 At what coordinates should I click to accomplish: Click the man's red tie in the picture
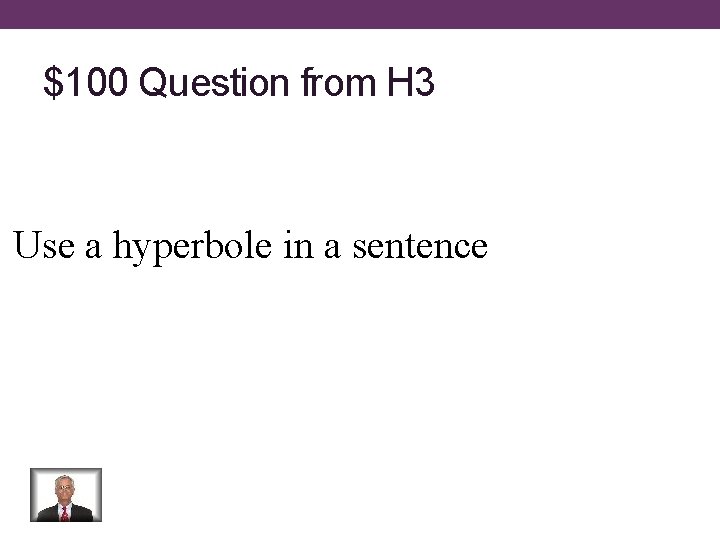coord(65,512)
